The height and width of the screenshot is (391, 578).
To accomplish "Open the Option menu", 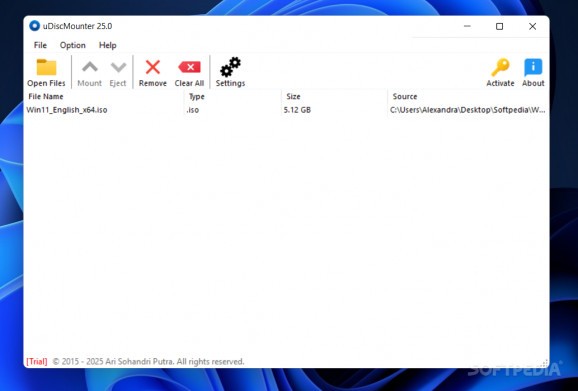I will pyautogui.click(x=73, y=45).
